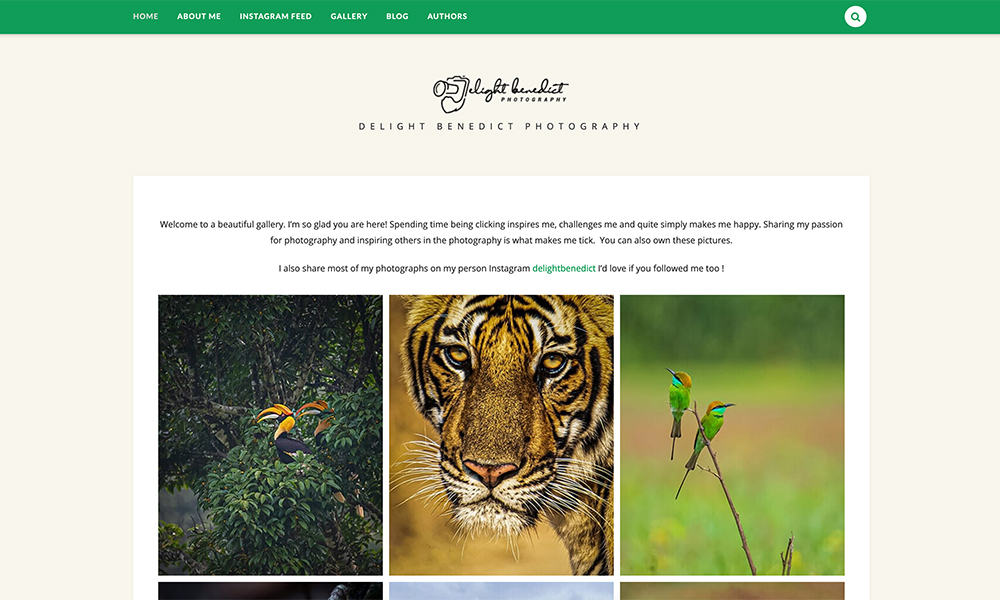
Task: Open the hornbill in tree photo
Action: 270,435
